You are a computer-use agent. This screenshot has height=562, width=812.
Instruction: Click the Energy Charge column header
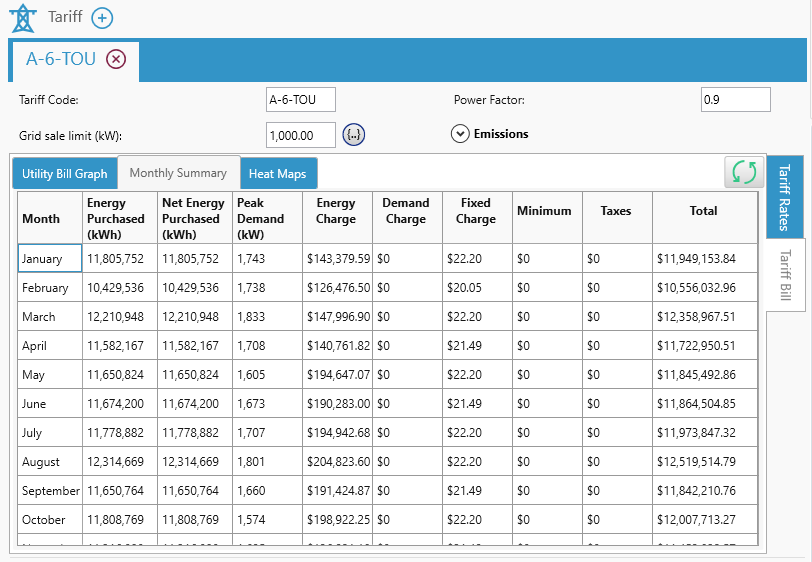point(336,211)
